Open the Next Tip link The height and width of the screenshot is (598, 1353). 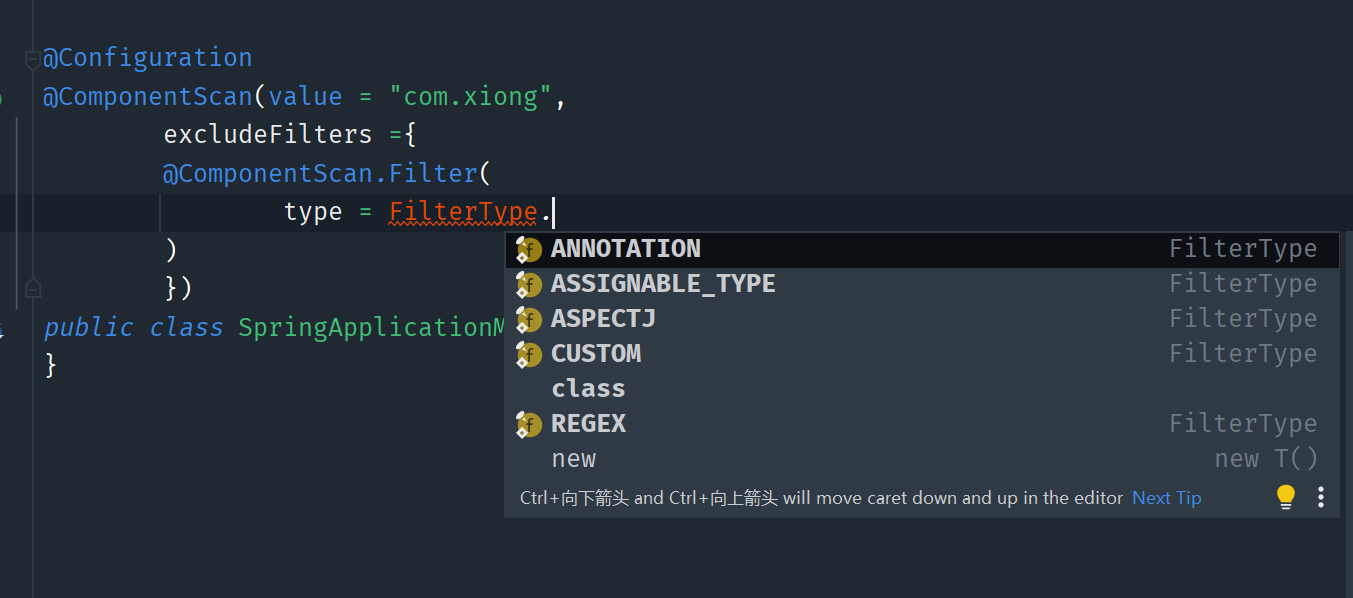pyautogui.click(x=1166, y=498)
